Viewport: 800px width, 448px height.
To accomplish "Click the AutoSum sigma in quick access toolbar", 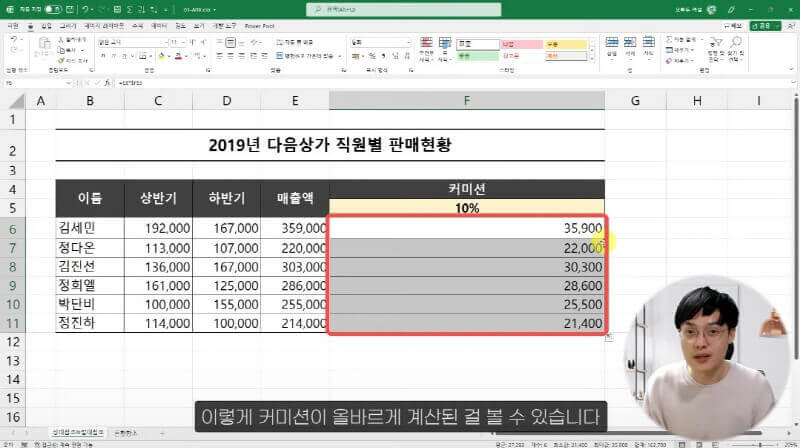I will 130,10.
